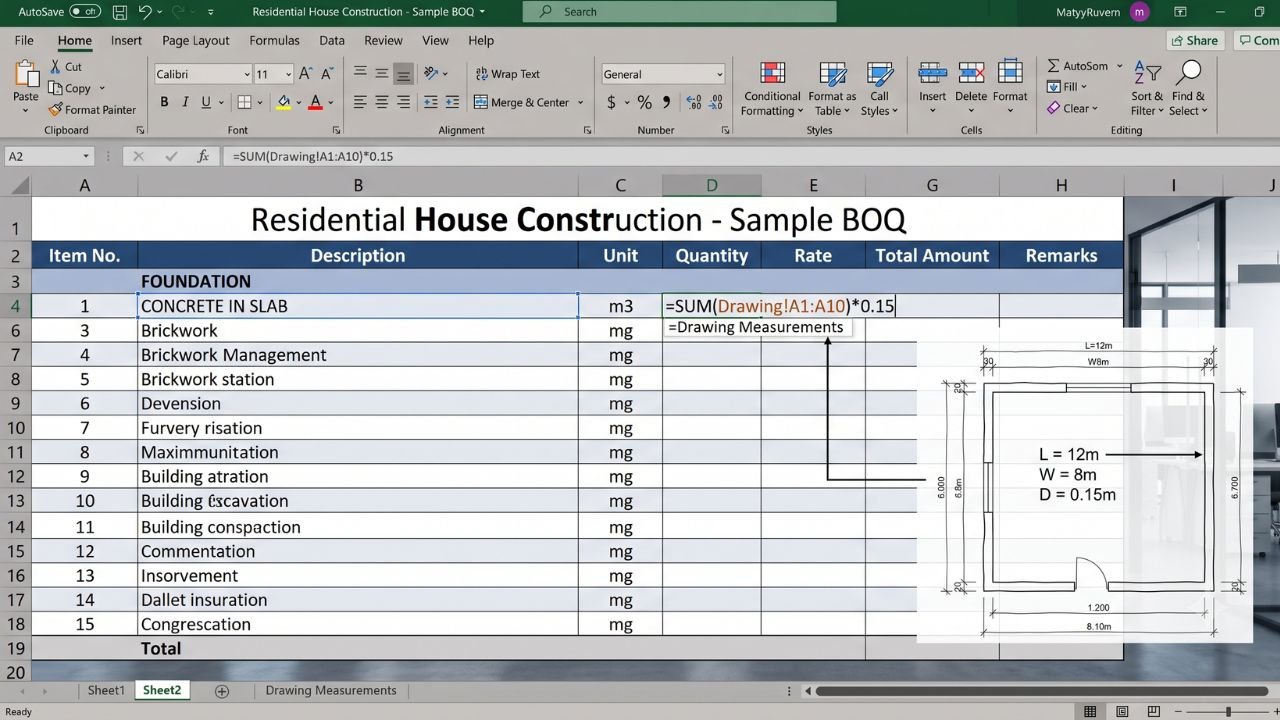The image size is (1280, 720).
Task: Open Find & Select dropdown
Action: click(x=1188, y=88)
